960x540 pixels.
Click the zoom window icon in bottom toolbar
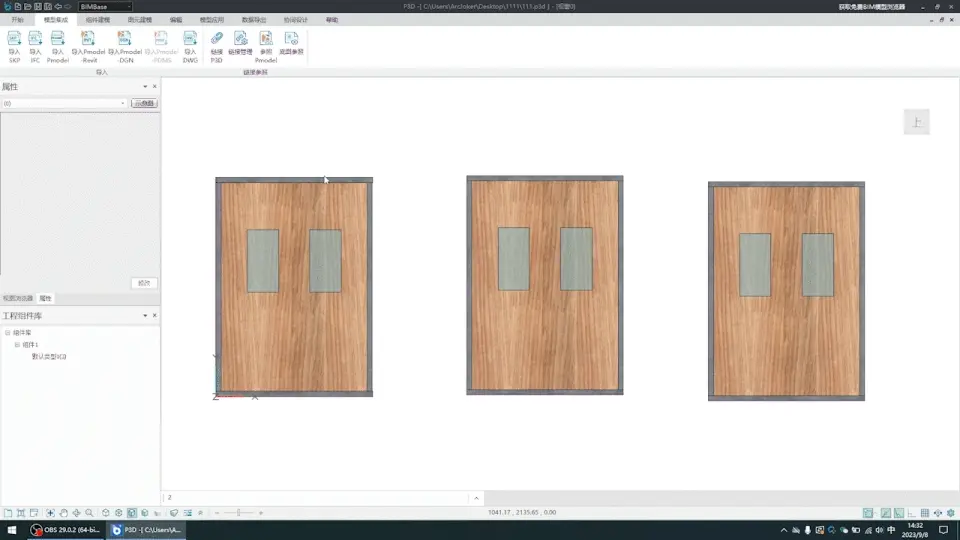pyautogui.click(x=50, y=513)
